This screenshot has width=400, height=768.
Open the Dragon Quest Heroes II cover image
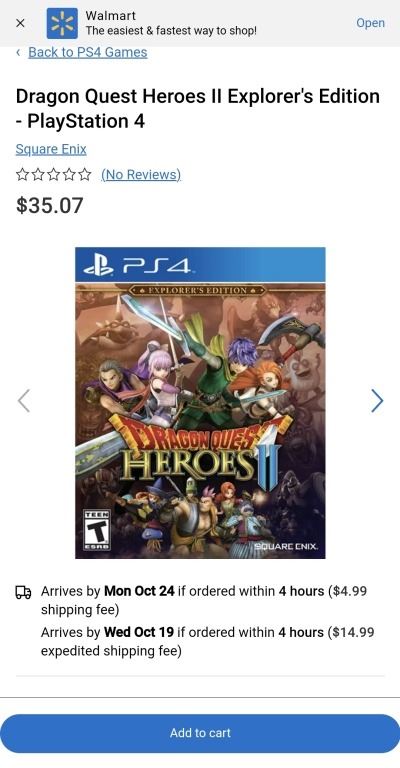point(200,403)
